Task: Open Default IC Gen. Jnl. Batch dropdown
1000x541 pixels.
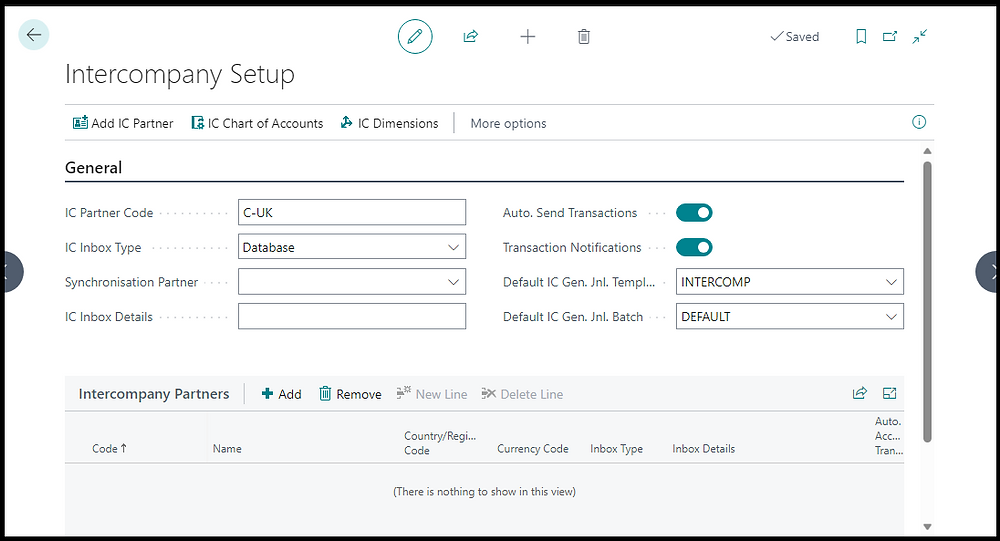Action: (x=891, y=317)
